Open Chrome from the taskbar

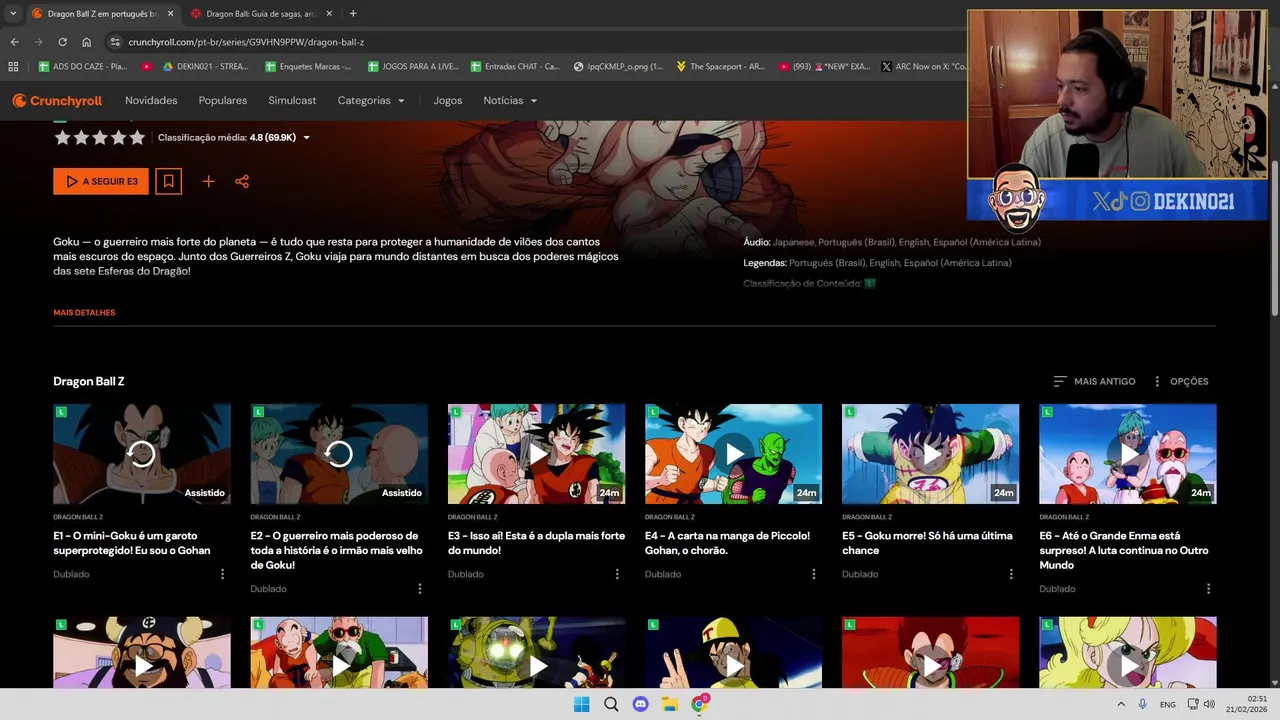pos(700,704)
